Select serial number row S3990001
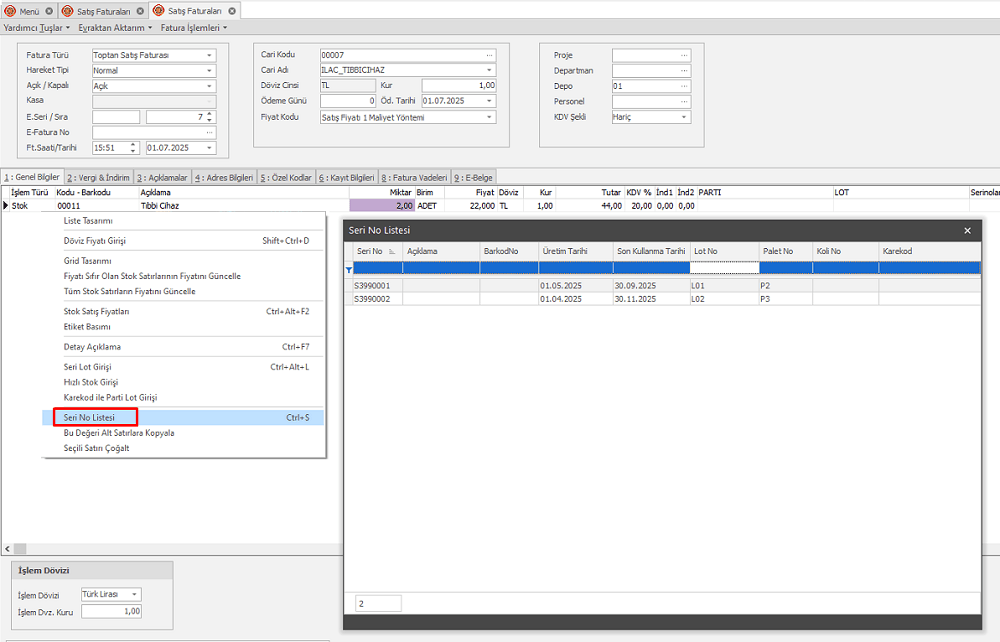Viewport: 1000px width, 642px height. tap(372, 286)
